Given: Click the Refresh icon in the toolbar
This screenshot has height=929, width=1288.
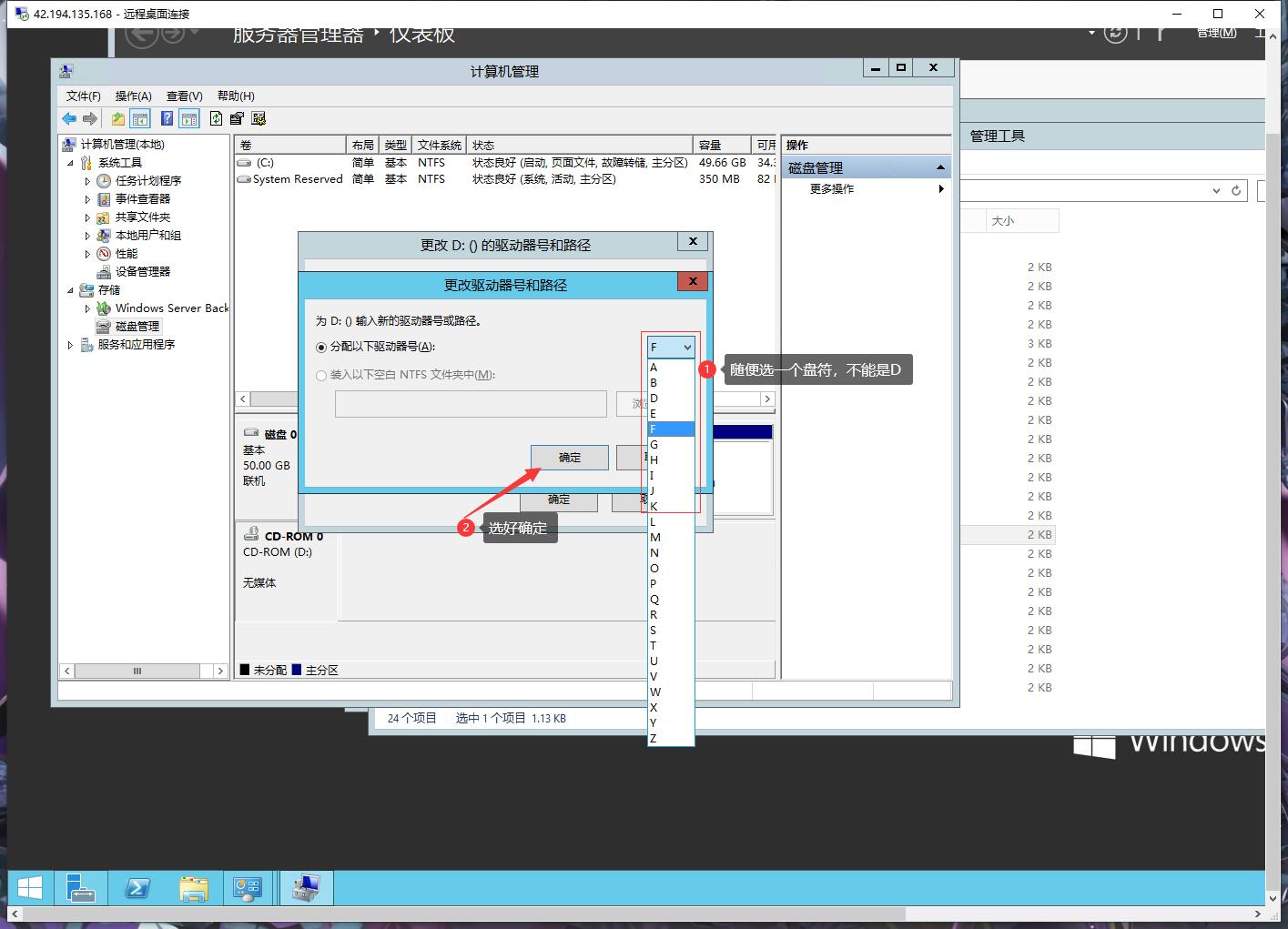Looking at the screenshot, I should [216, 118].
